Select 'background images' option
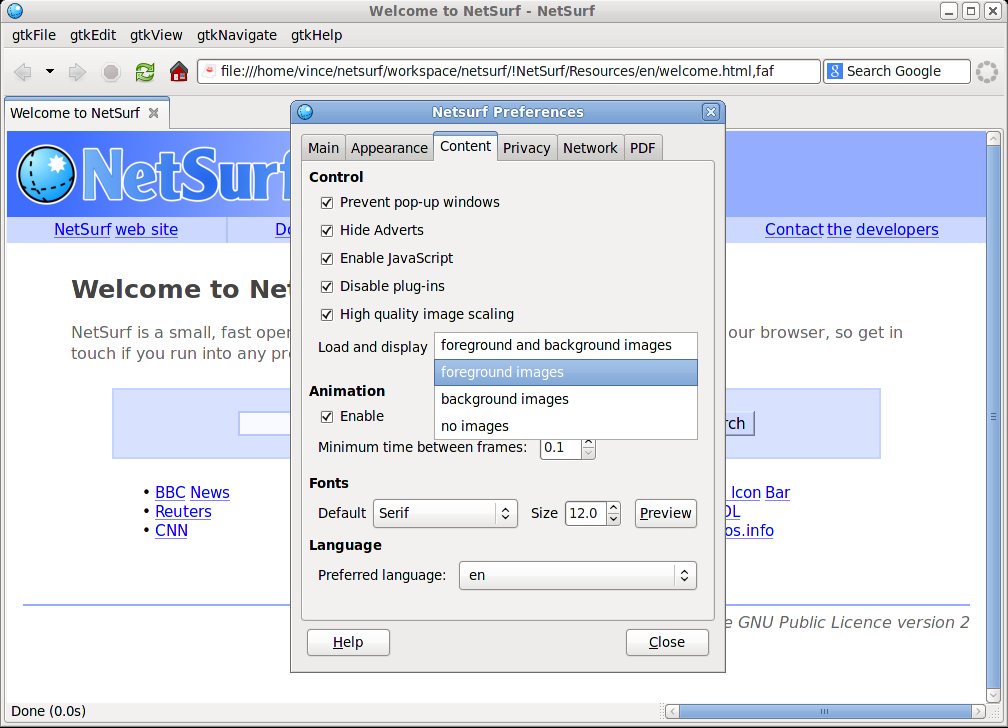This screenshot has height=728, width=1008. pyautogui.click(x=566, y=399)
